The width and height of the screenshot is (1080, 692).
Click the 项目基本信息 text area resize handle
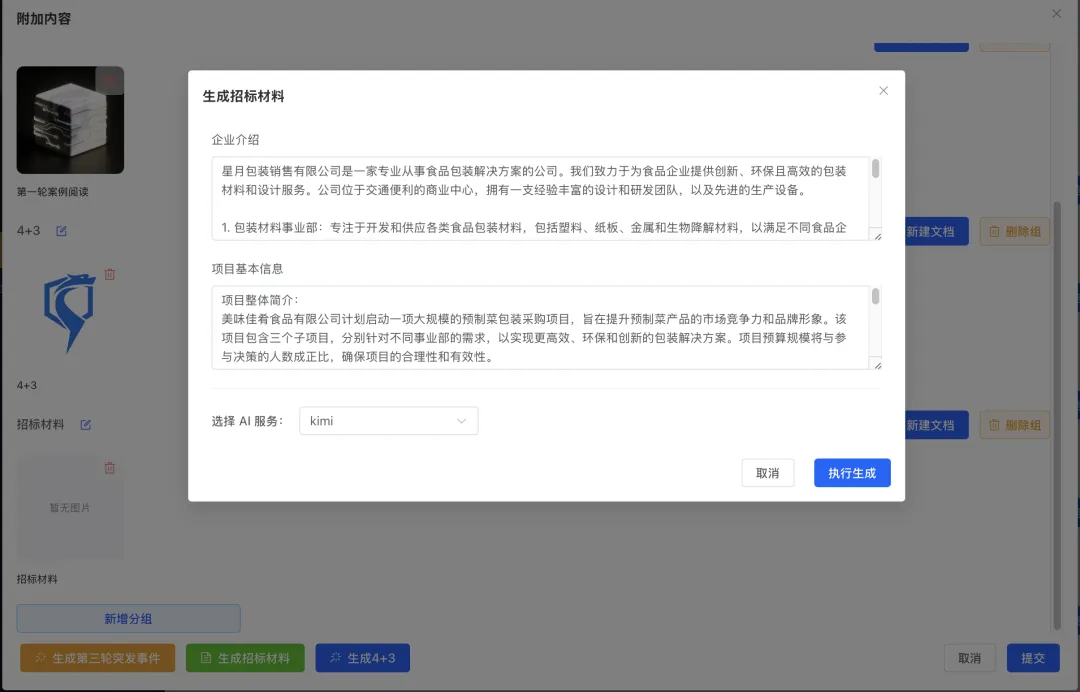(x=877, y=365)
